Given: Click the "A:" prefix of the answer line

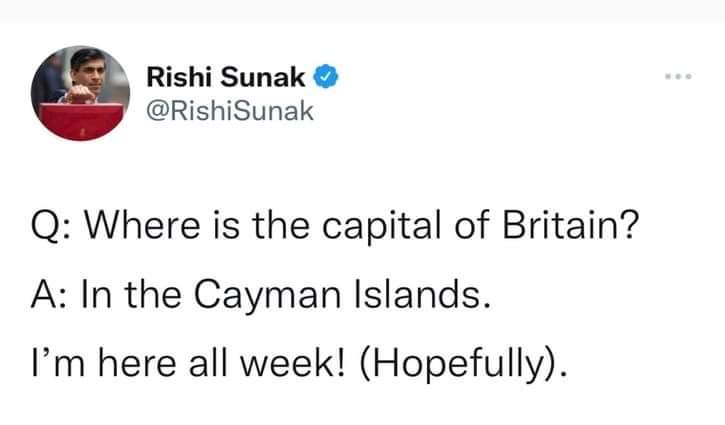Looking at the screenshot, I should click(50, 295).
